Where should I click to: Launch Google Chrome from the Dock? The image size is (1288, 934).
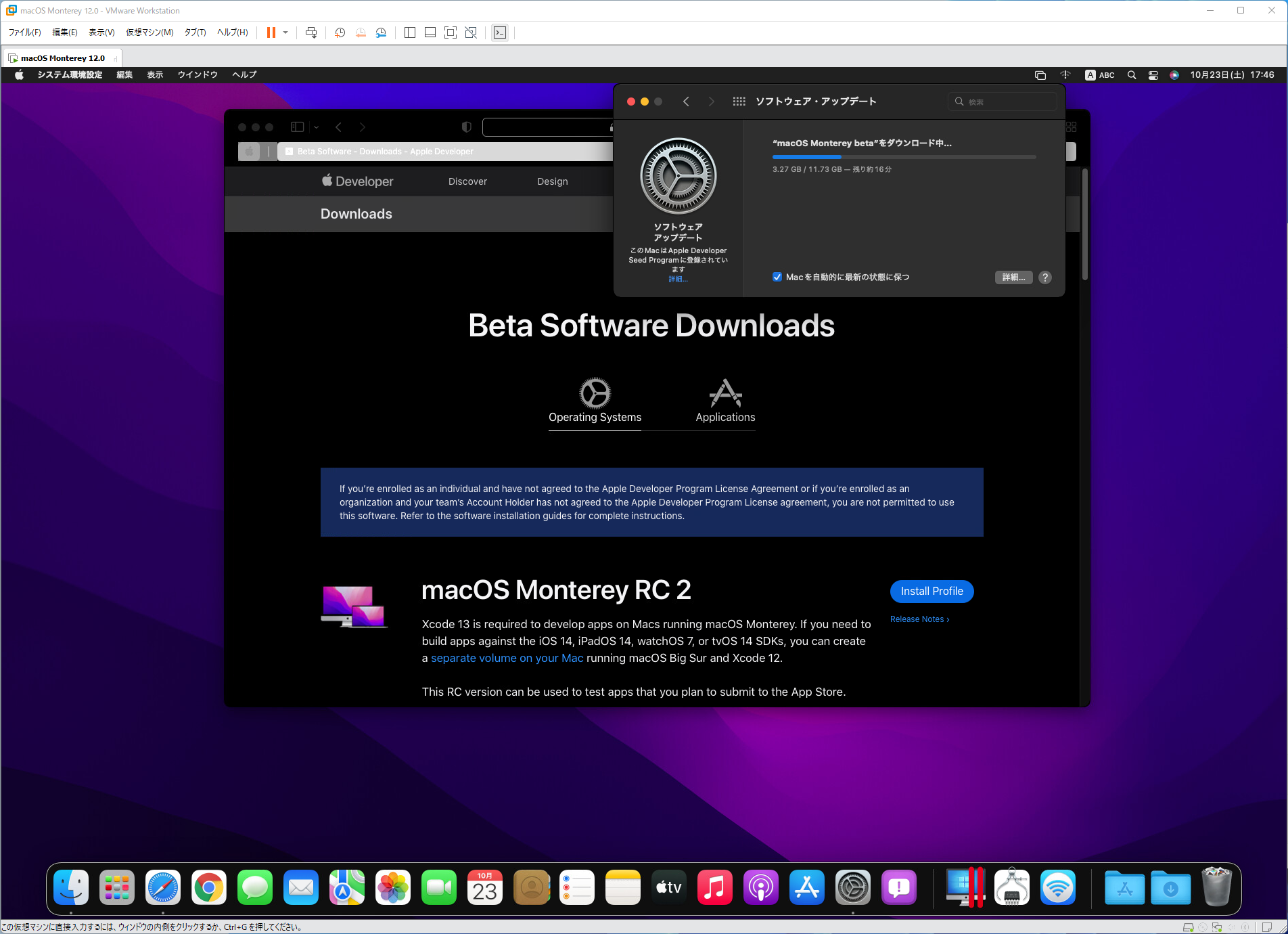coord(209,887)
